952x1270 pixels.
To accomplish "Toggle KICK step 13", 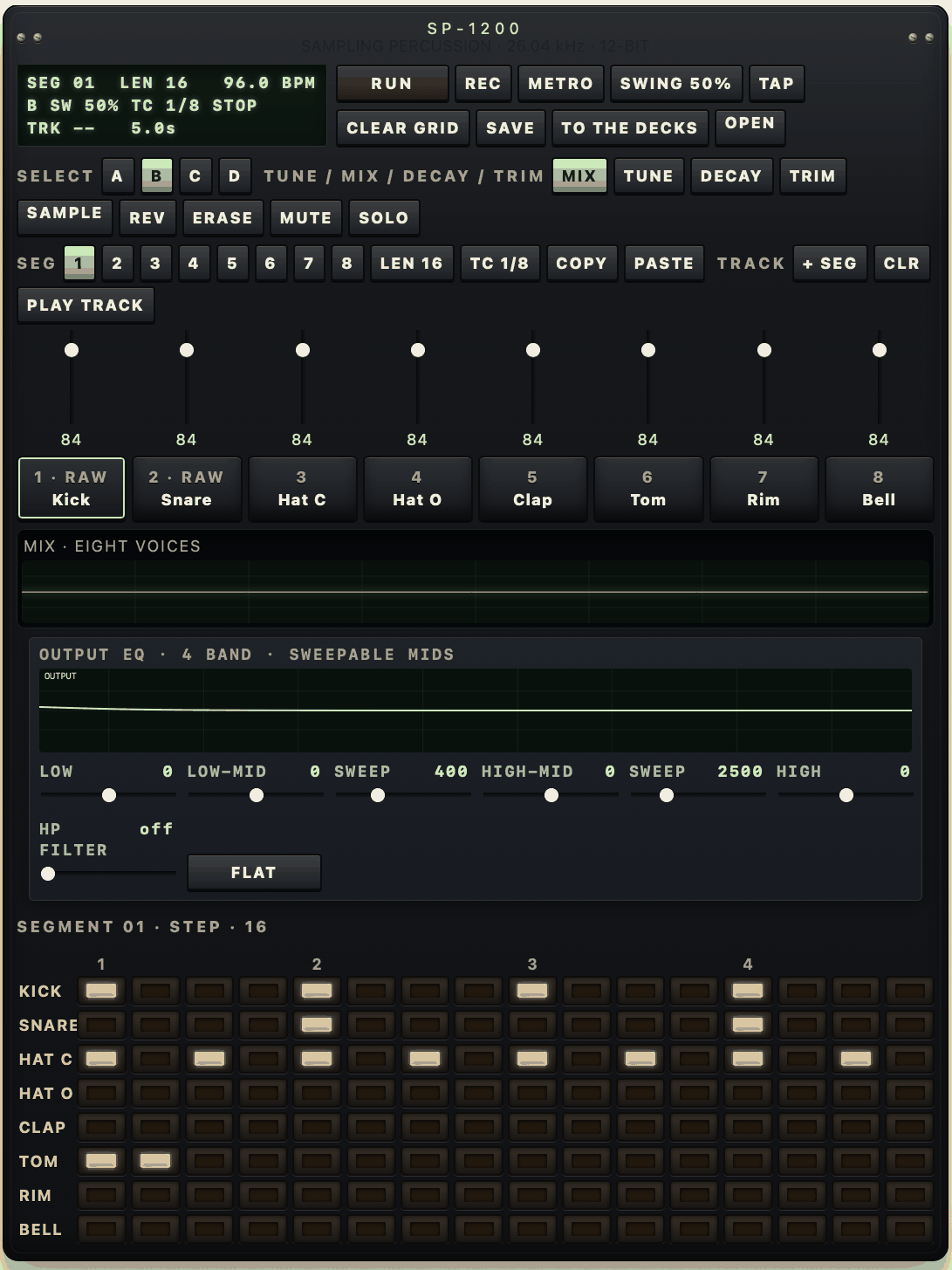I will [748, 991].
